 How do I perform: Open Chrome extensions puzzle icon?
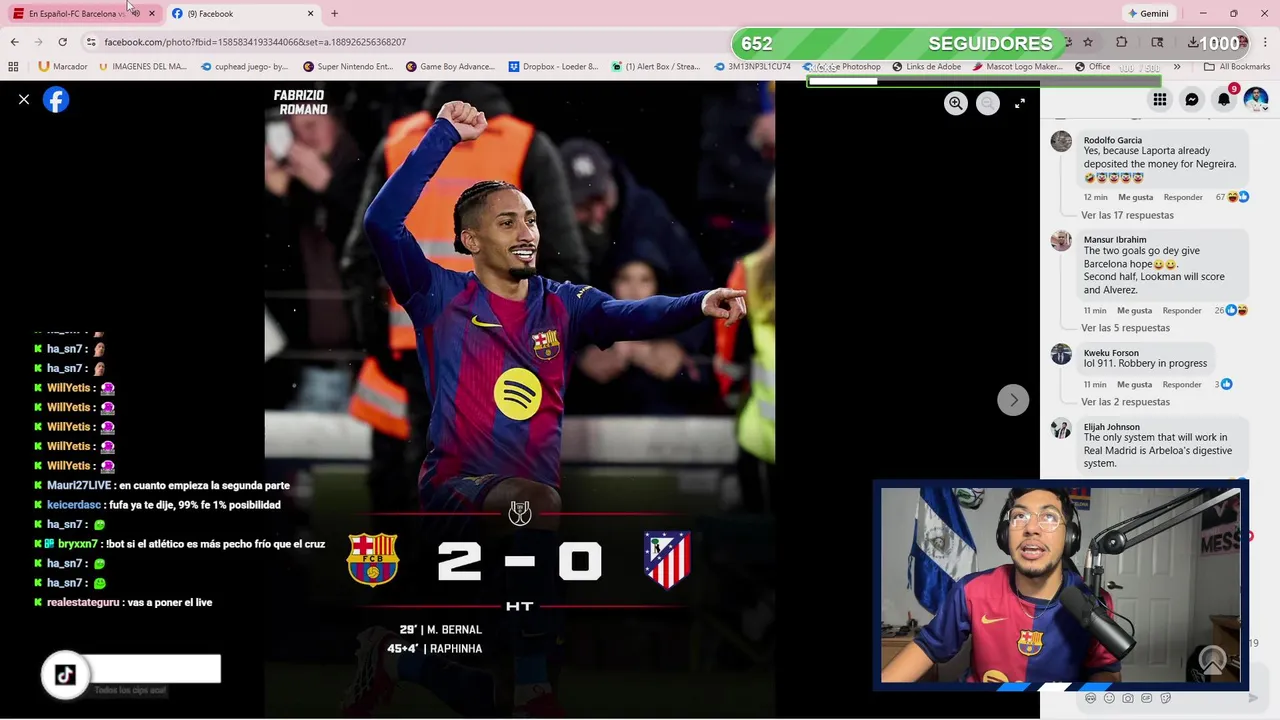(x=1122, y=42)
